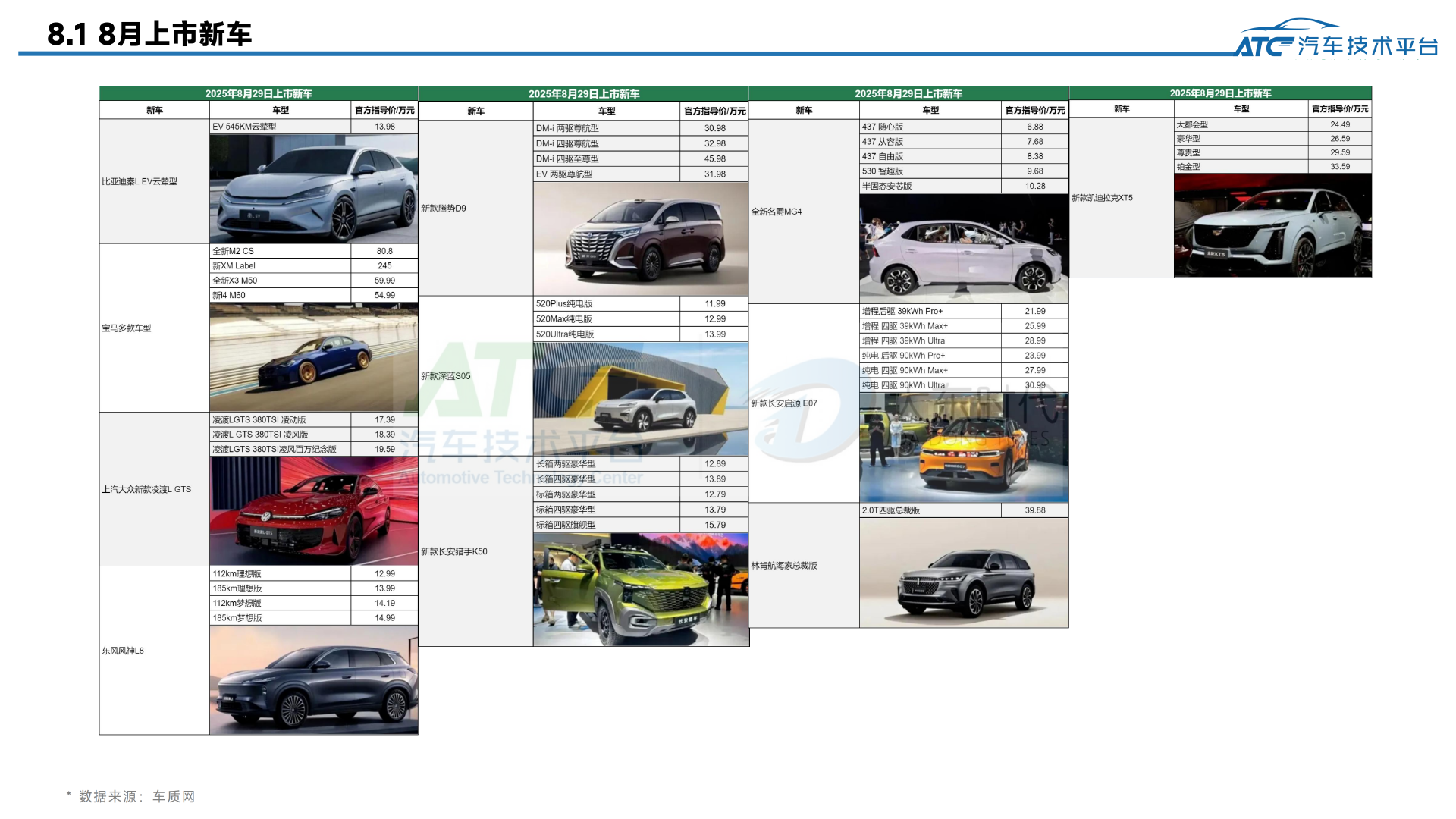
Task: Click the green Changan Hunter K50 photo
Action: 640,589
